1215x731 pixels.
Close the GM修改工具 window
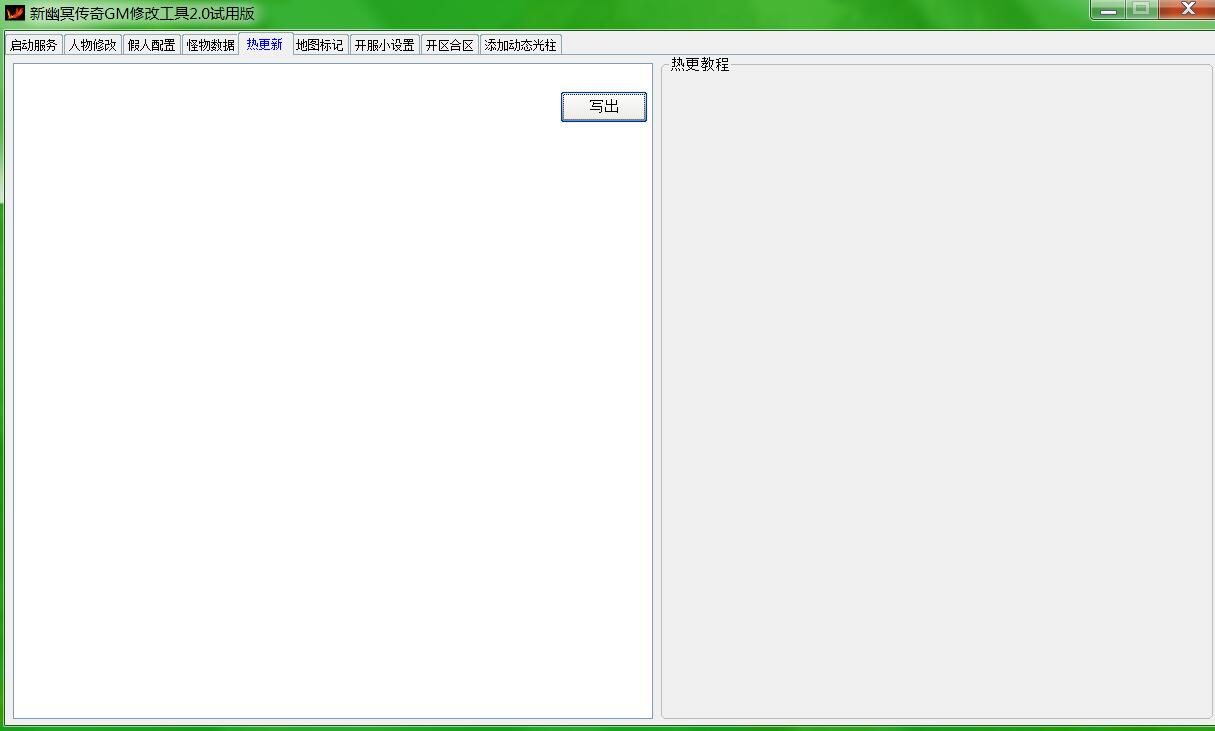click(x=1188, y=10)
